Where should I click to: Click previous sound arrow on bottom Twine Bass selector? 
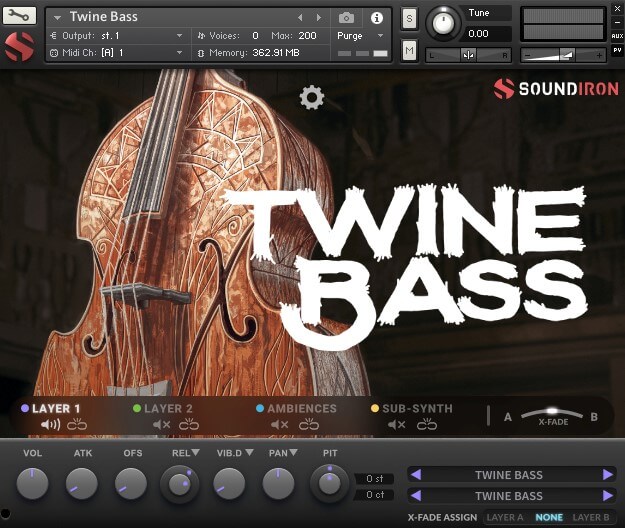tap(417, 496)
